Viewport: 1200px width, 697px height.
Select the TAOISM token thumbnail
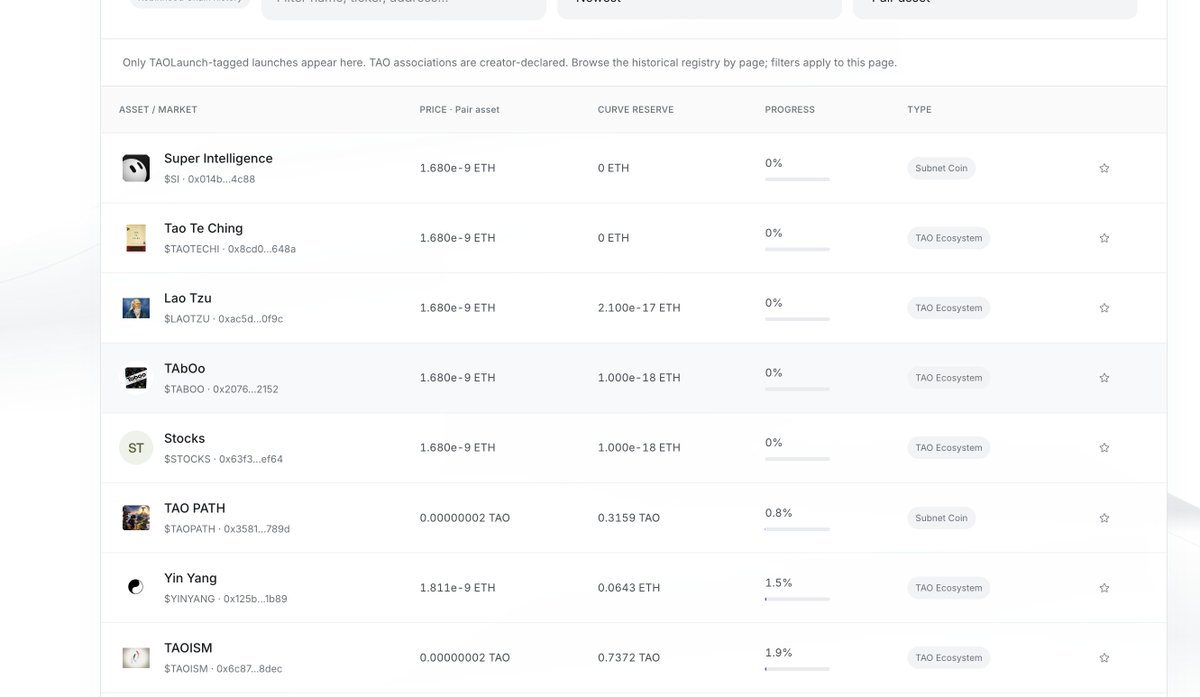pyautogui.click(x=136, y=658)
